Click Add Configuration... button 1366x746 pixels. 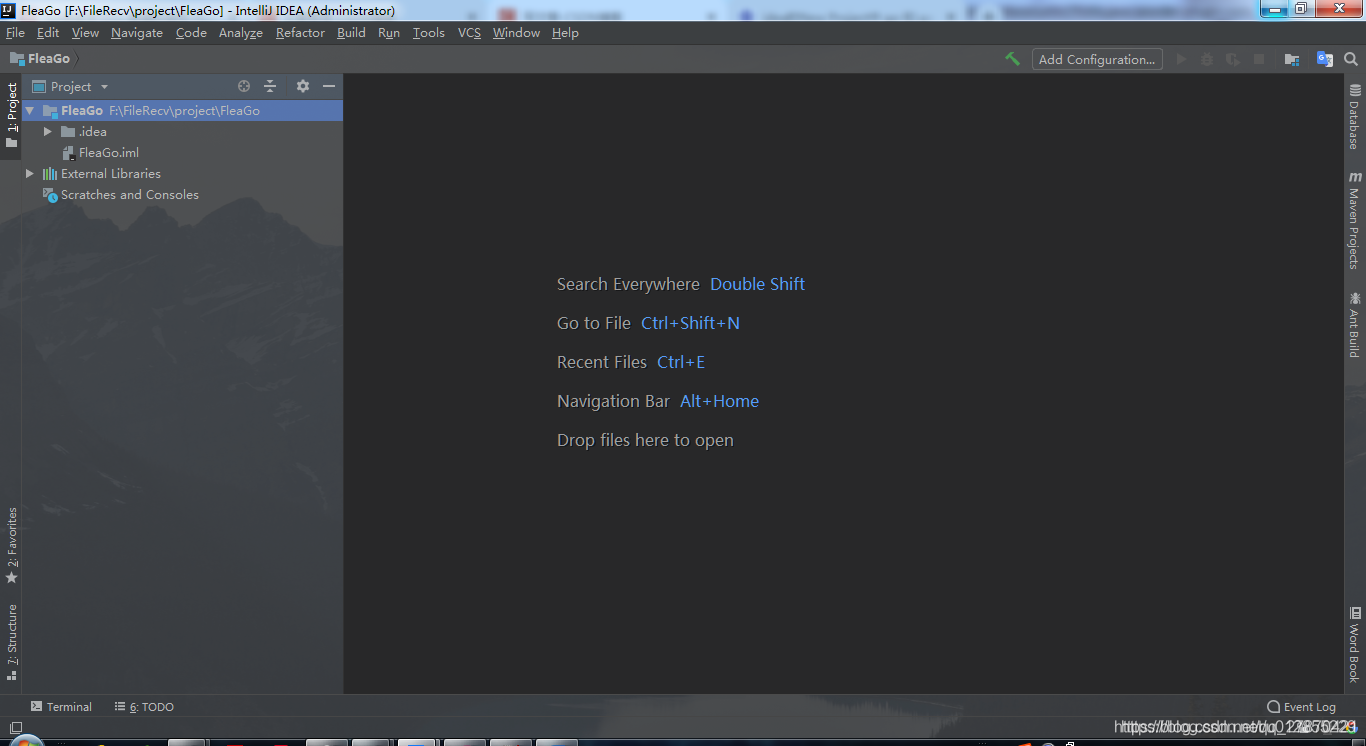pyautogui.click(x=1097, y=59)
